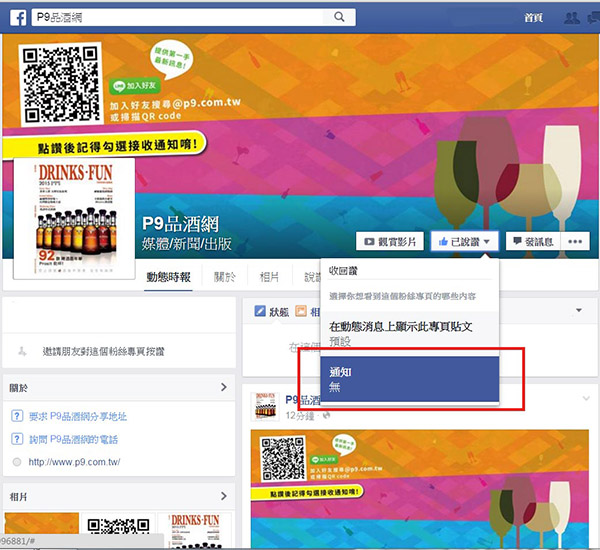Click 詢問 P9品酒網的電話 link

coord(73,439)
